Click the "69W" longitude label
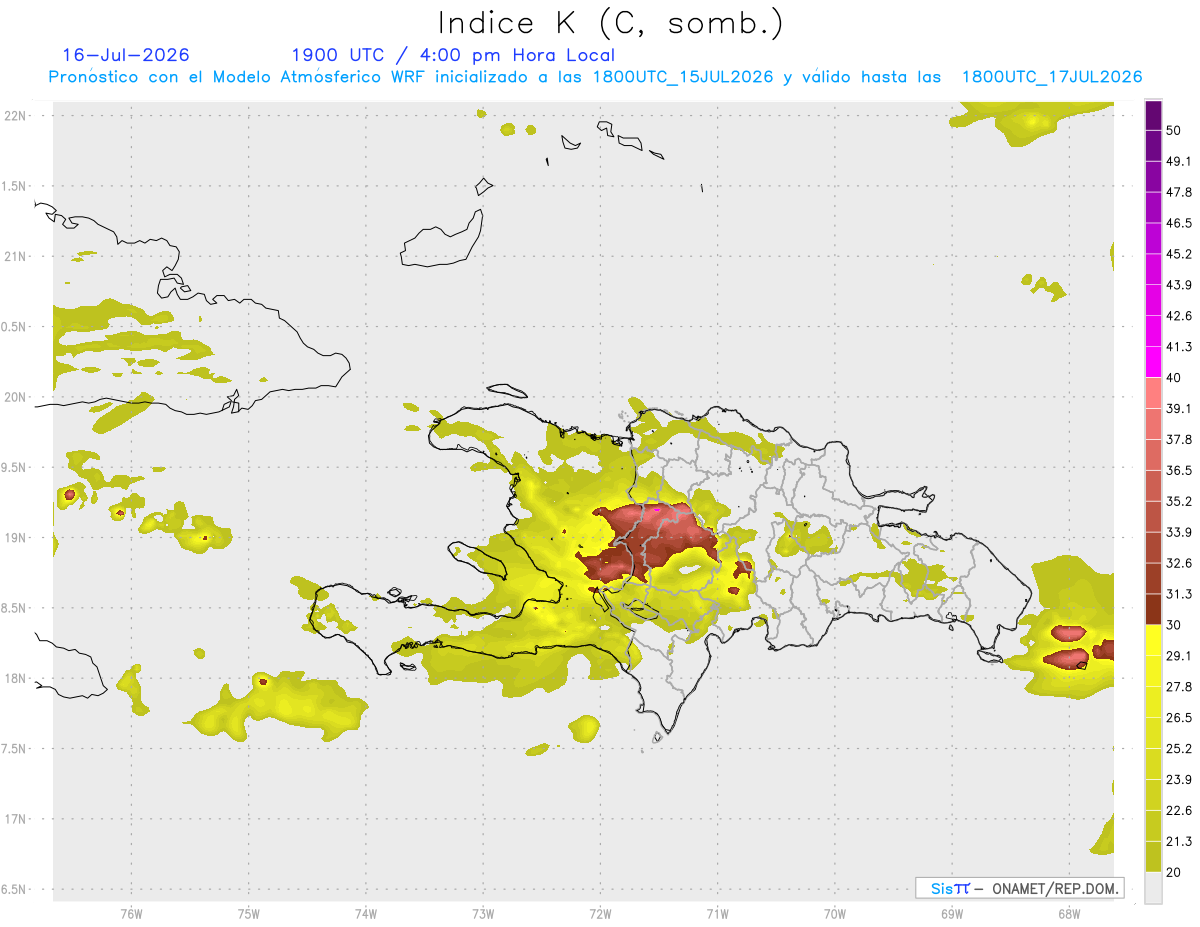Screen dimensions: 1200x927 (952, 913)
